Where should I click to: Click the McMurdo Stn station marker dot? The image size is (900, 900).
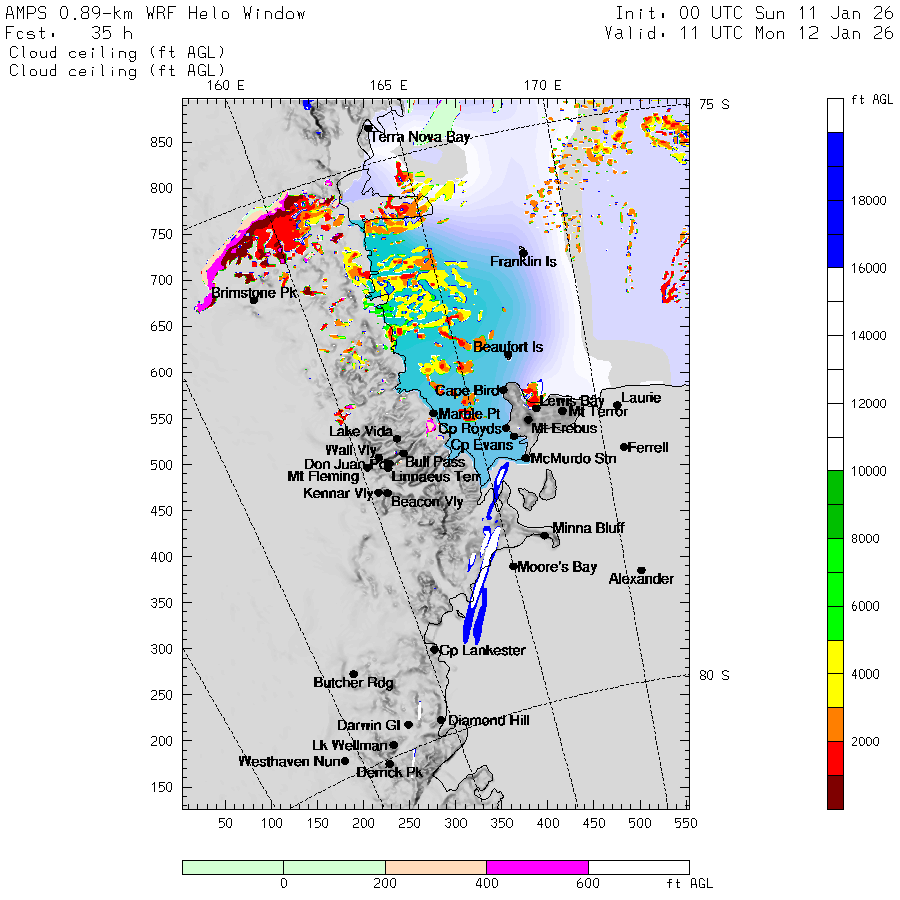[525, 458]
